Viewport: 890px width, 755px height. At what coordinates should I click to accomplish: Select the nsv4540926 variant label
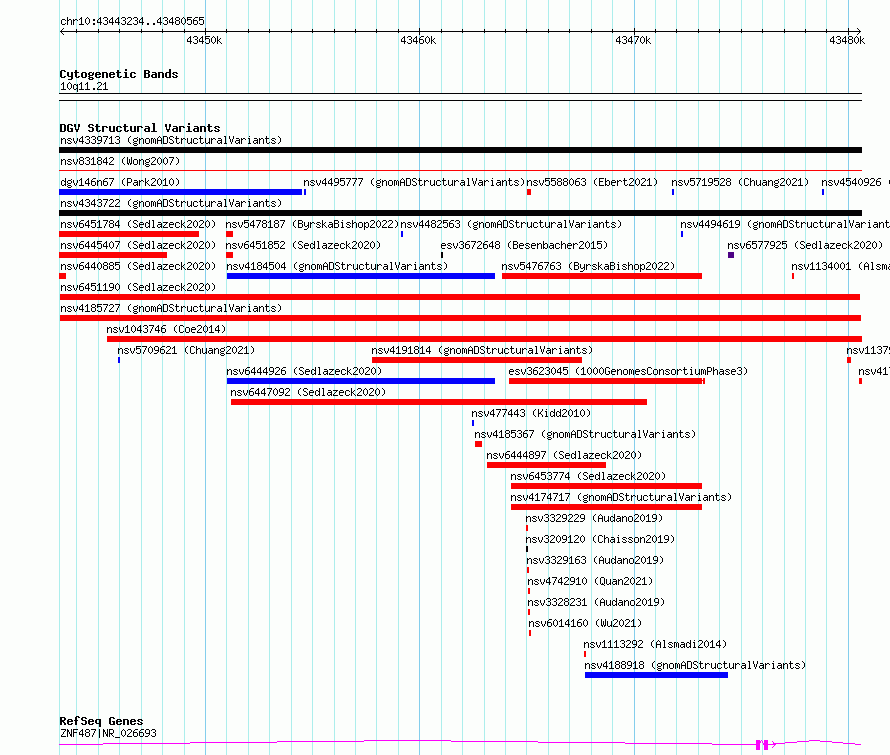point(855,182)
